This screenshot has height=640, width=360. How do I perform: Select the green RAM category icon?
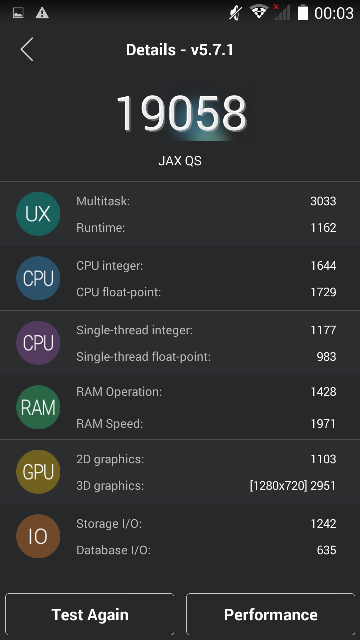[38, 407]
